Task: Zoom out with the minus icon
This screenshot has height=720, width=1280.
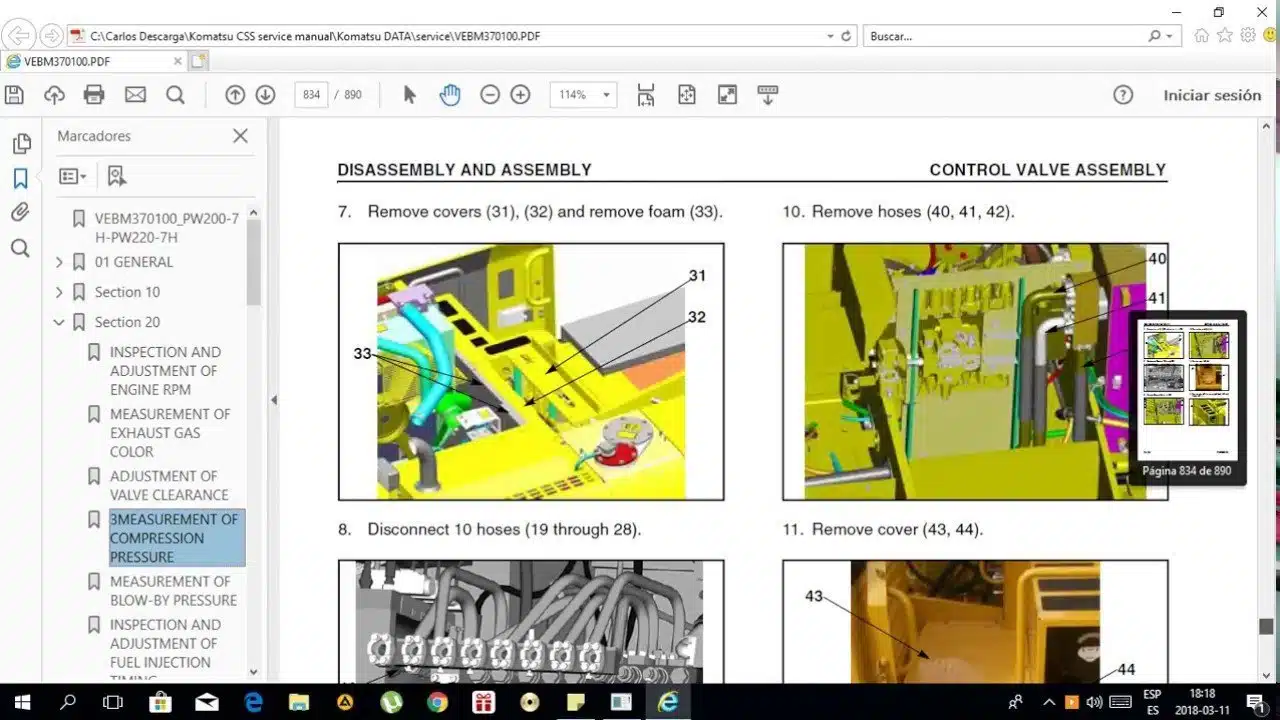Action: 490,95
